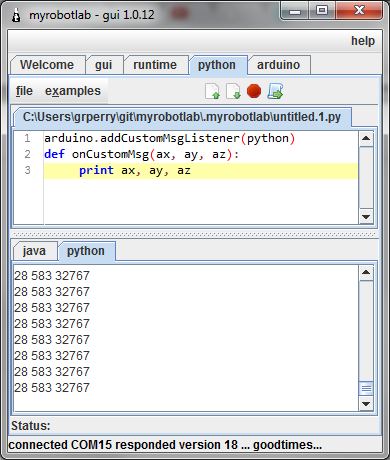This screenshot has height=460, width=390.
Task: Click the console scrollbar thumb
Action: point(366,389)
